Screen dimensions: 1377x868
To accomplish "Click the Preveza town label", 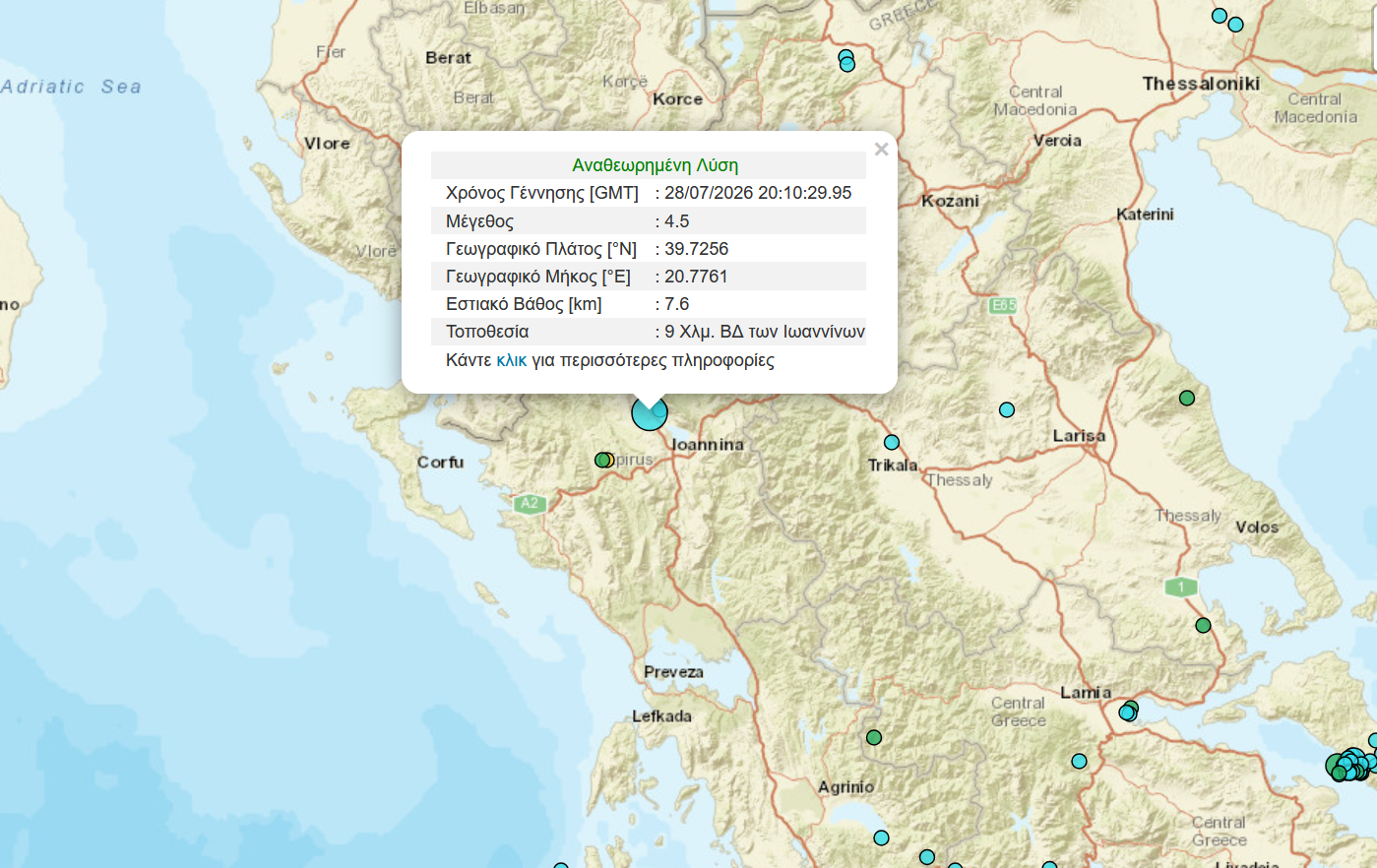I will [673, 672].
